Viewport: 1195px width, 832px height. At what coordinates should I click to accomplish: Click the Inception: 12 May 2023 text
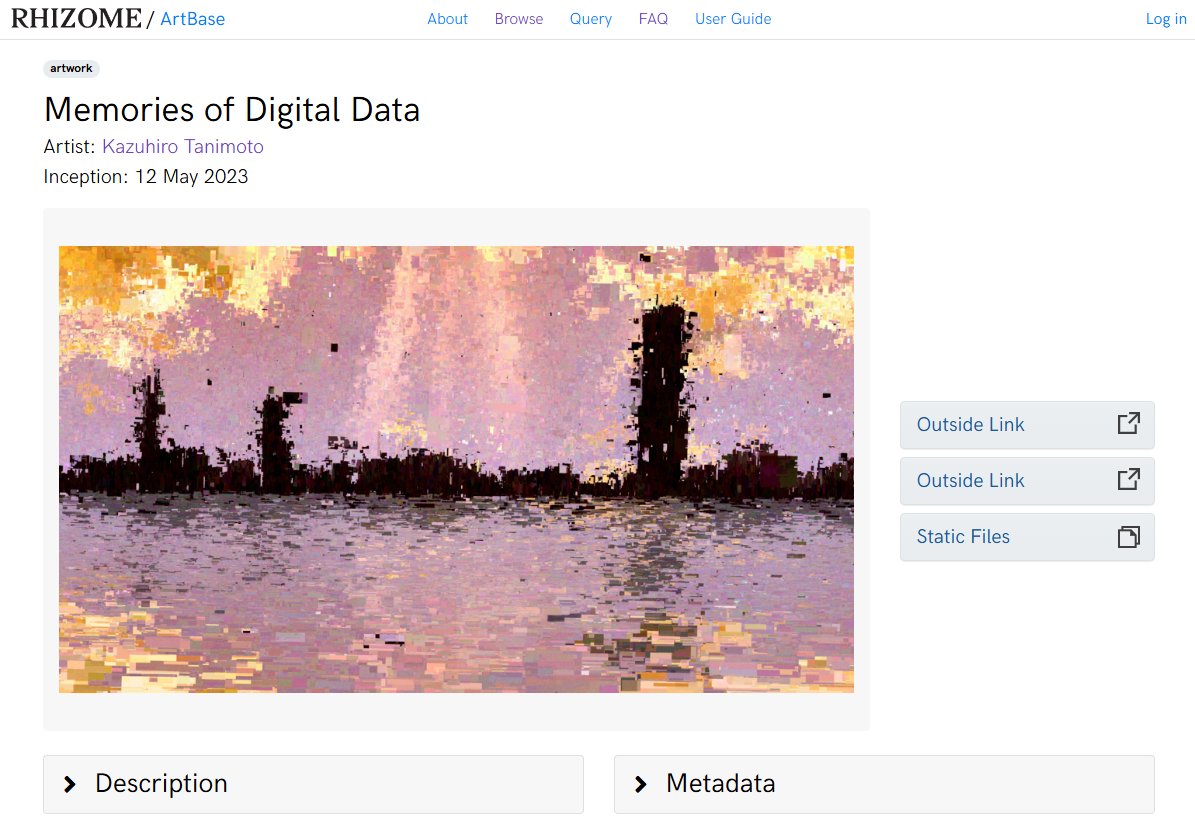point(146,177)
